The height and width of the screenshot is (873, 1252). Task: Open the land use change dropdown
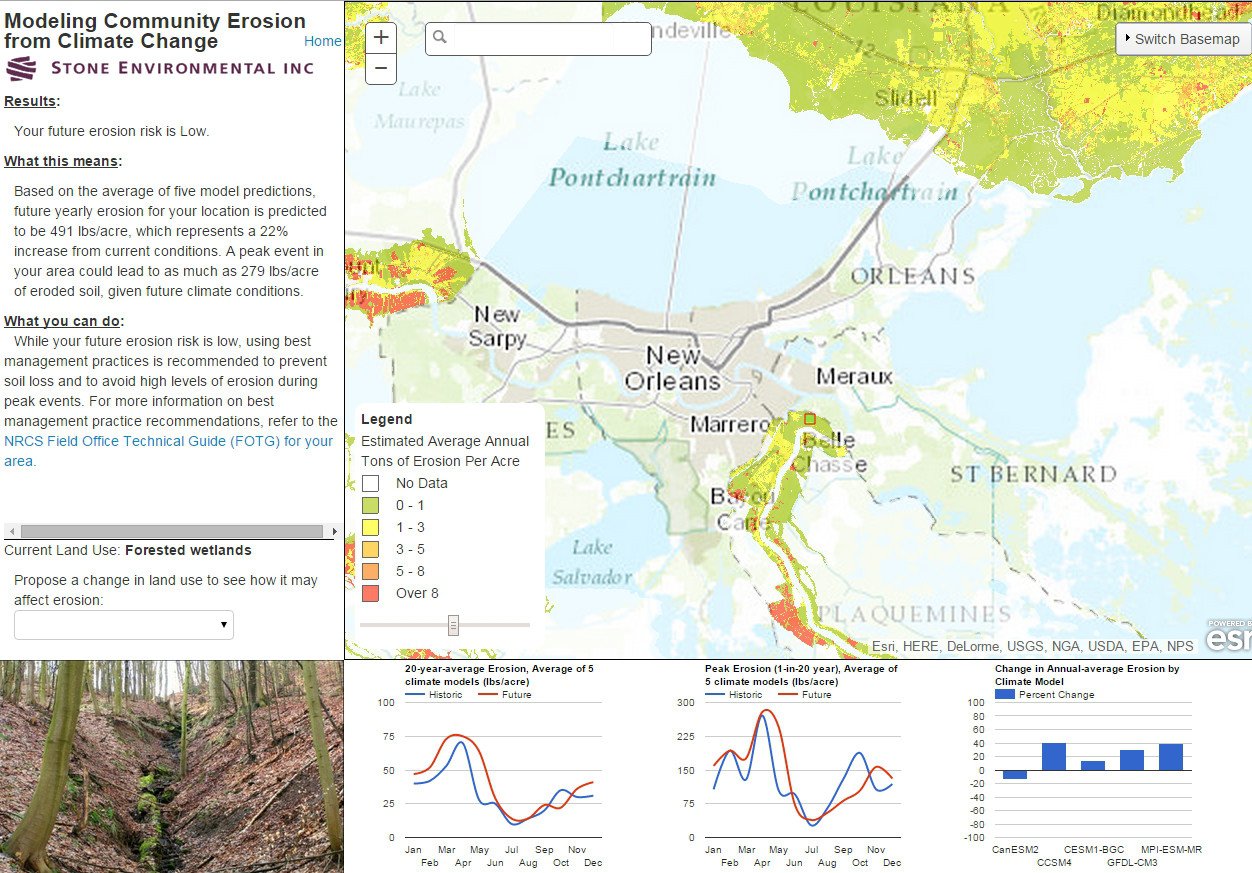tap(124, 625)
